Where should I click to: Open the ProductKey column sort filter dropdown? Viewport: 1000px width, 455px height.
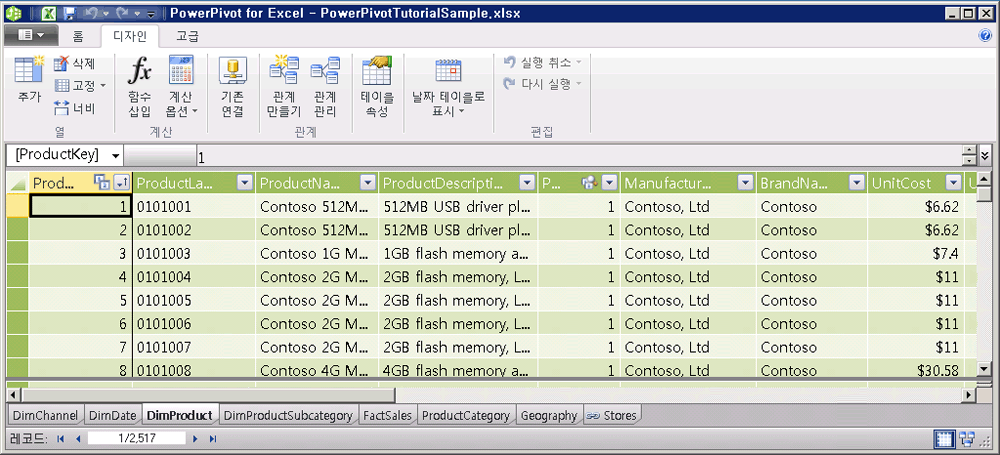coord(121,183)
